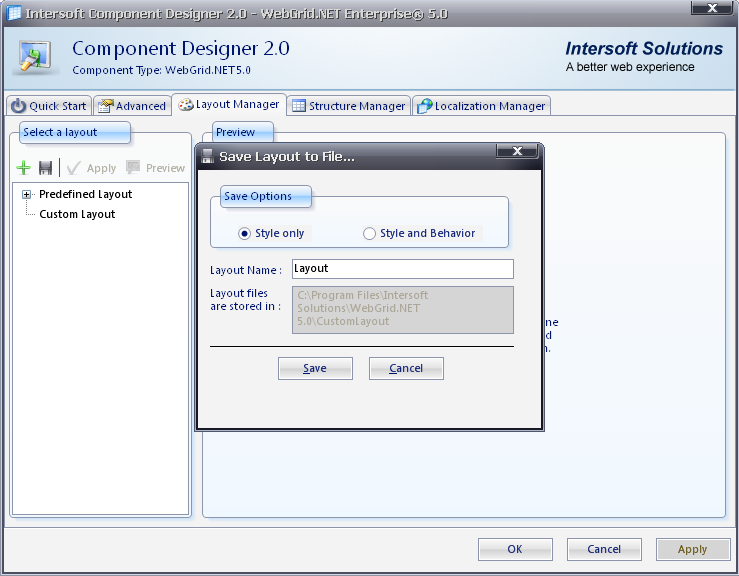Image resolution: width=739 pixels, height=576 pixels.
Task: Click the floppy disk save layout icon
Action: click(x=45, y=168)
